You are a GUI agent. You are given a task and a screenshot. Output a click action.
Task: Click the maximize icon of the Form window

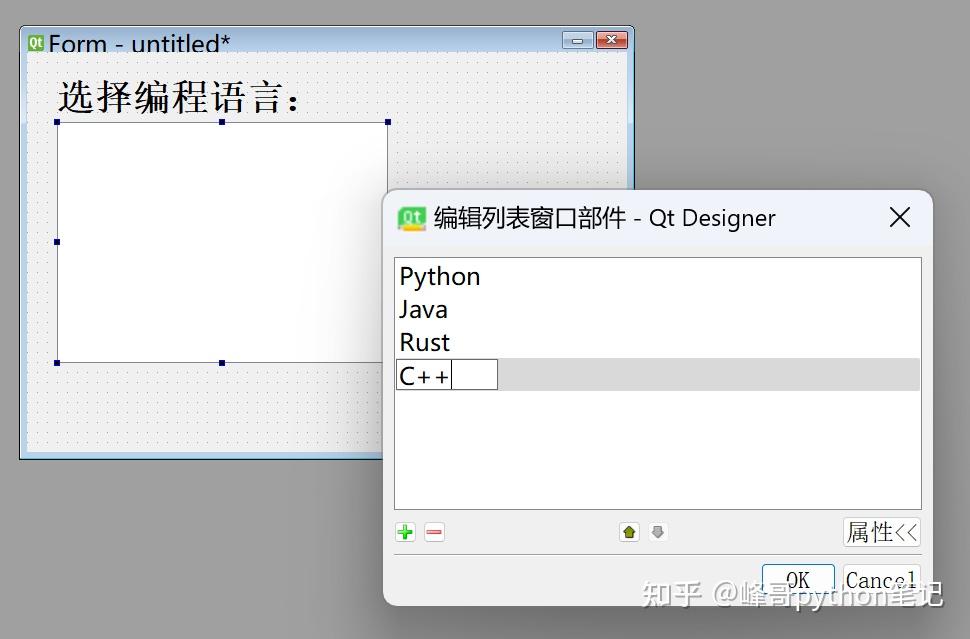pyautogui.click(x=610, y=40)
